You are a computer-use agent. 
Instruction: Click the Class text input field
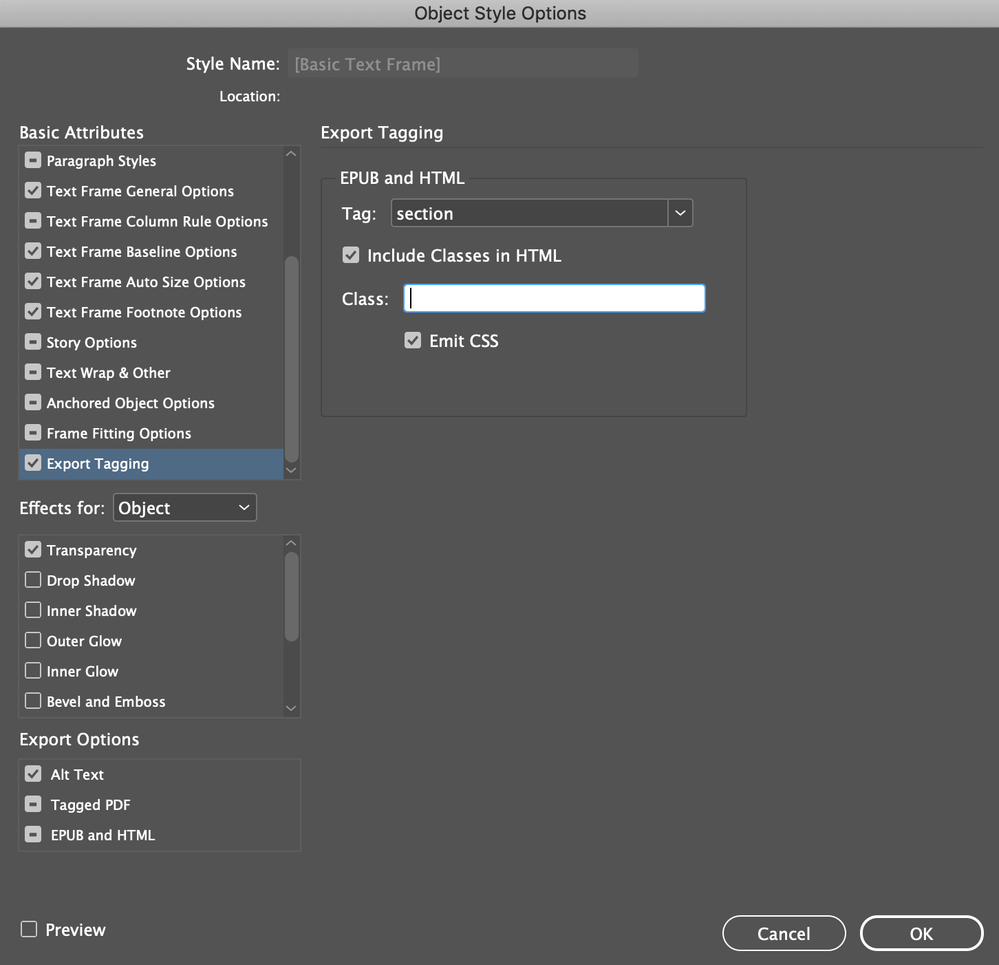(554, 298)
